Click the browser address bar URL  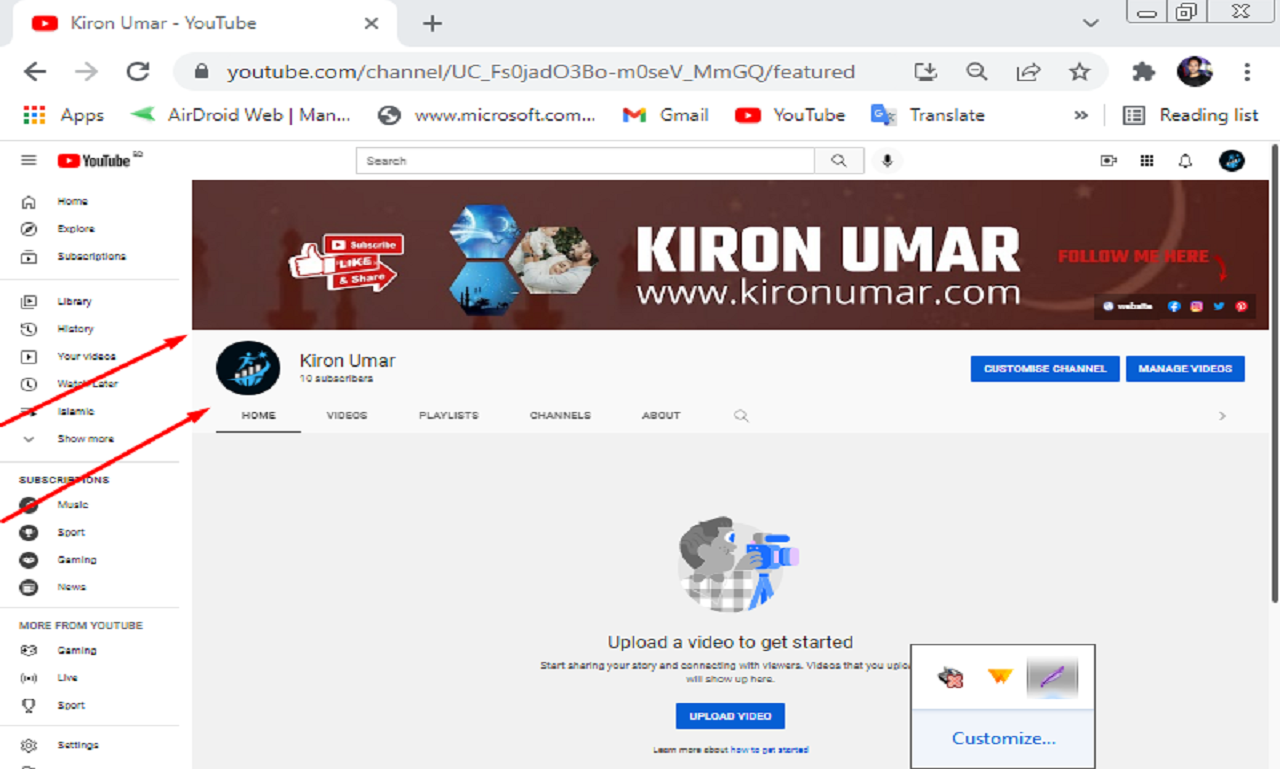point(540,72)
